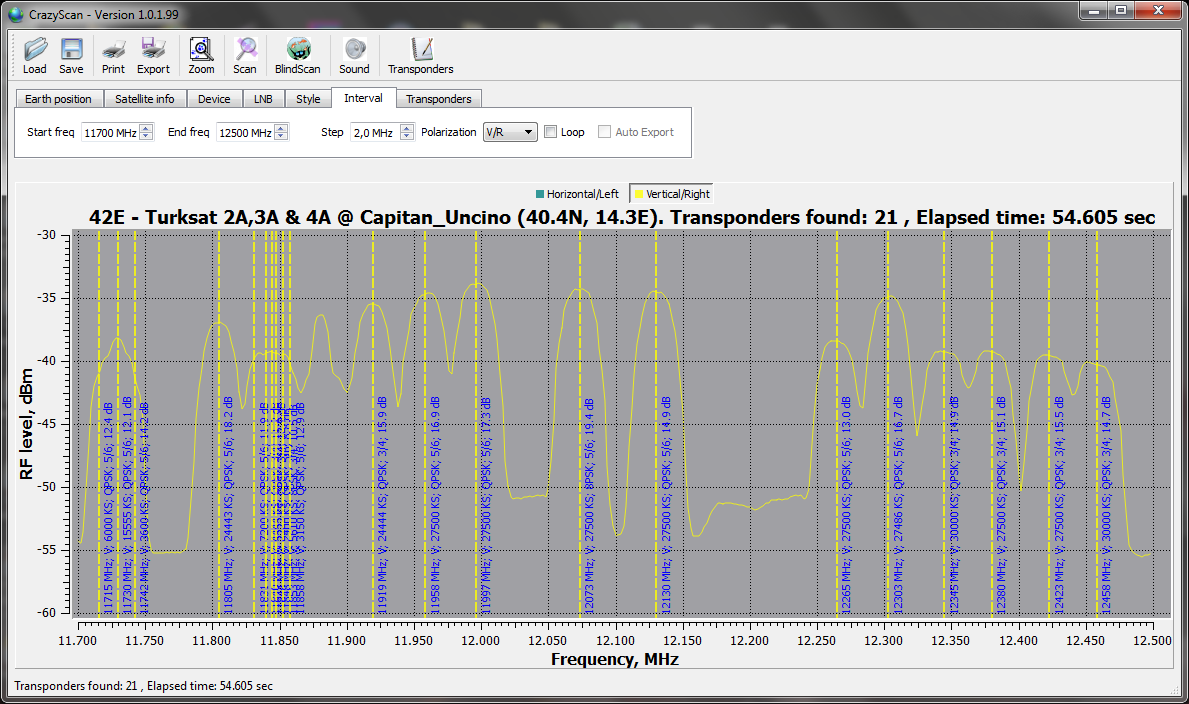Click the 12380 MHz transponder marker label

coord(1001,505)
